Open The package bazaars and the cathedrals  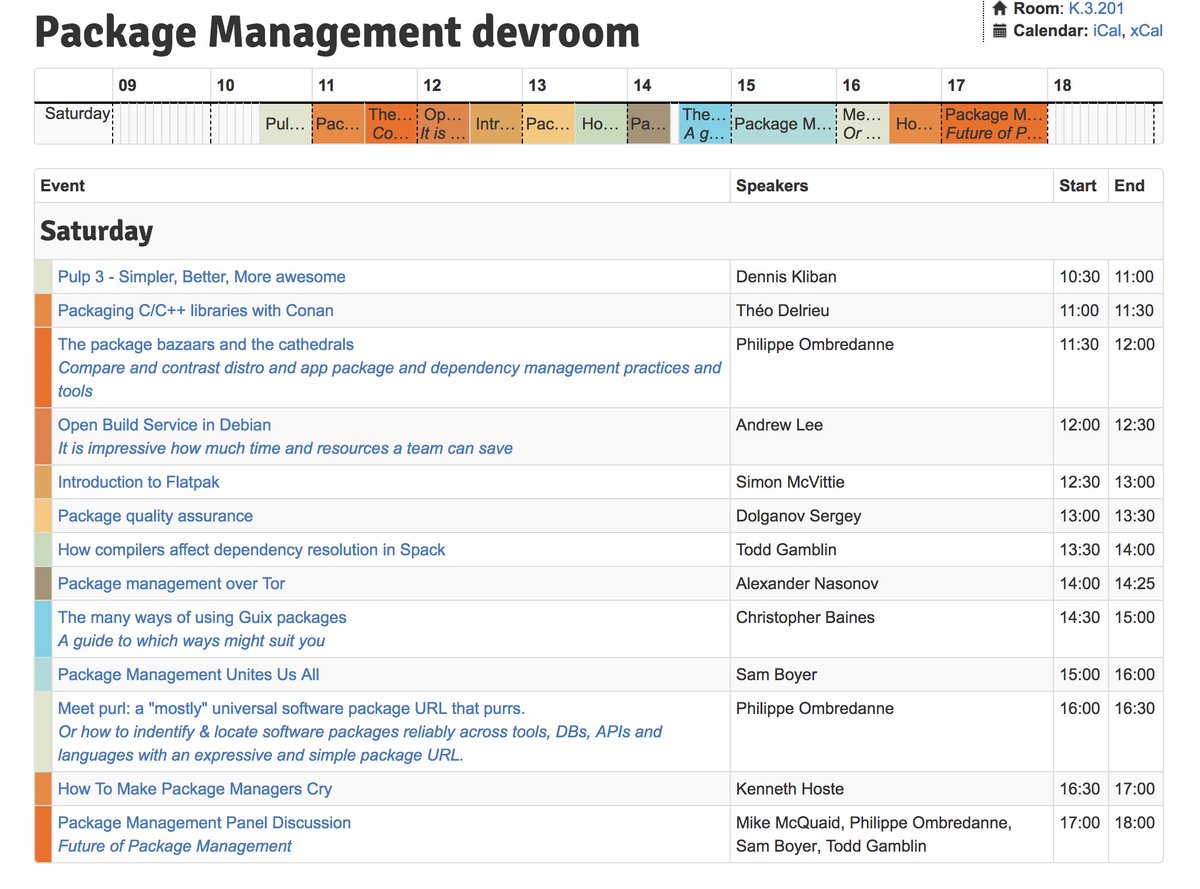pos(205,345)
